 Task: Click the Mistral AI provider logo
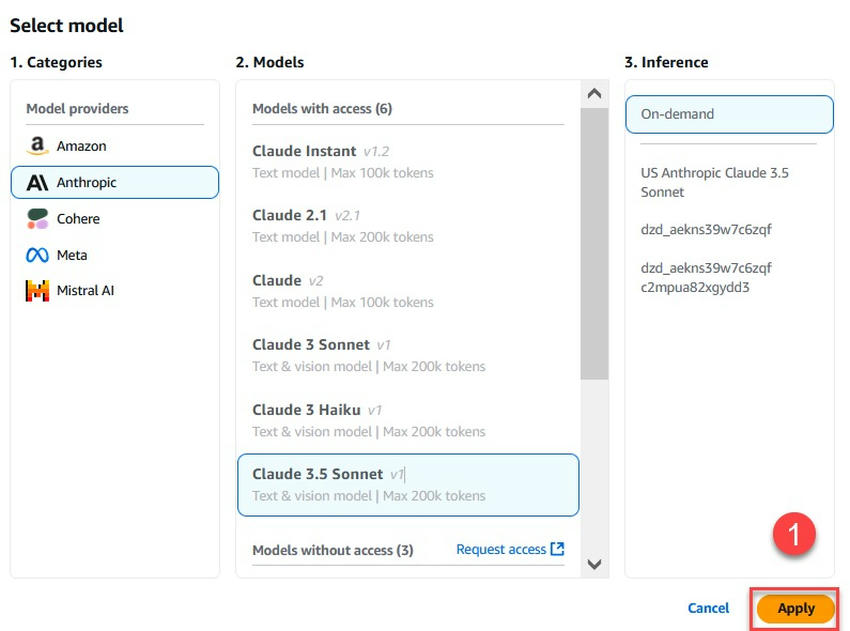[x=37, y=290]
